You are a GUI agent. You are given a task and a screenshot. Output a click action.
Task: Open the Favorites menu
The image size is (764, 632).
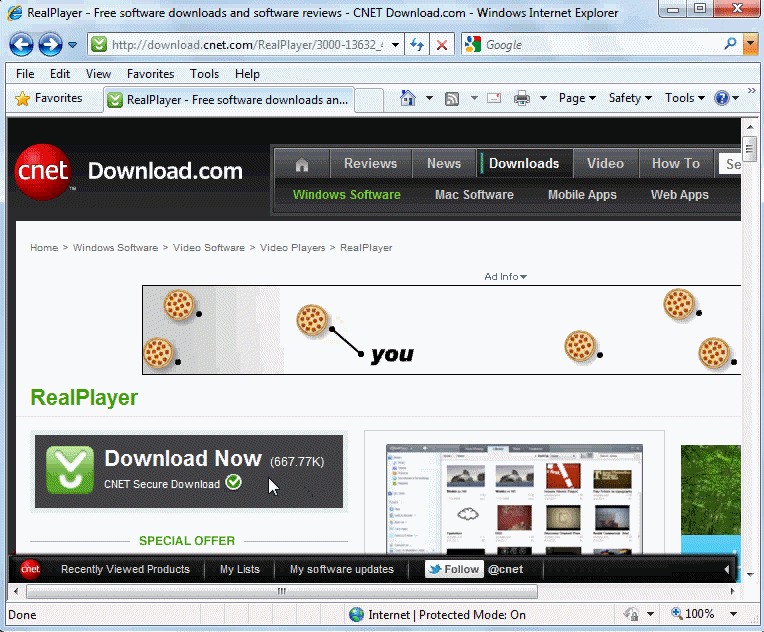tap(151, 74)
